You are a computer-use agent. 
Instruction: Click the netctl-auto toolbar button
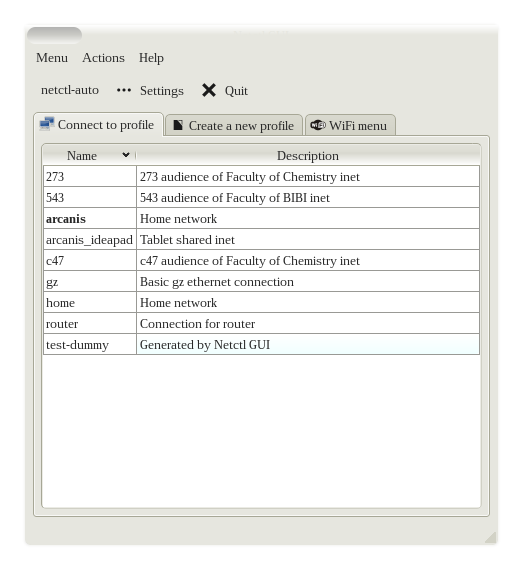(x=70, y=90)
